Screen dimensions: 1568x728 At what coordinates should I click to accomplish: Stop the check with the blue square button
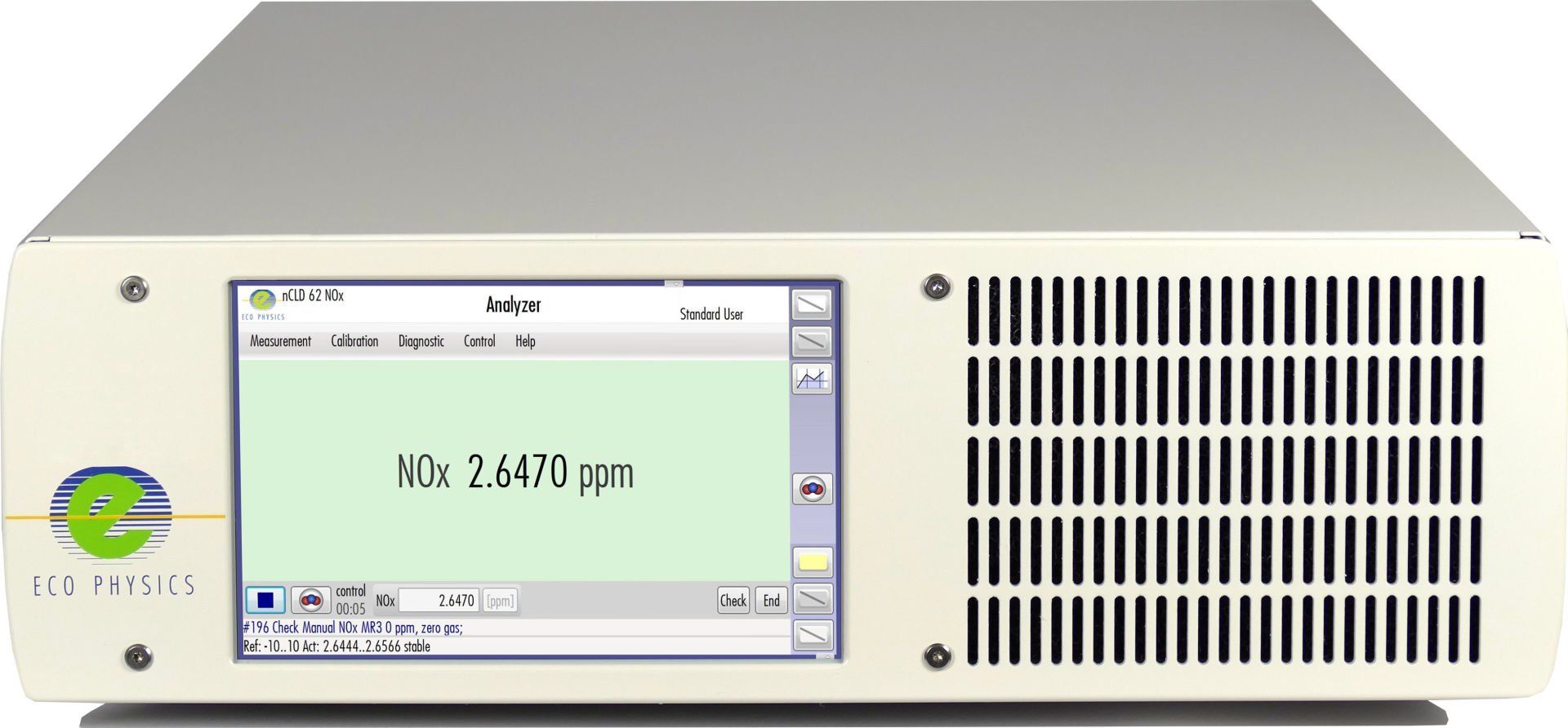point(265,601)
